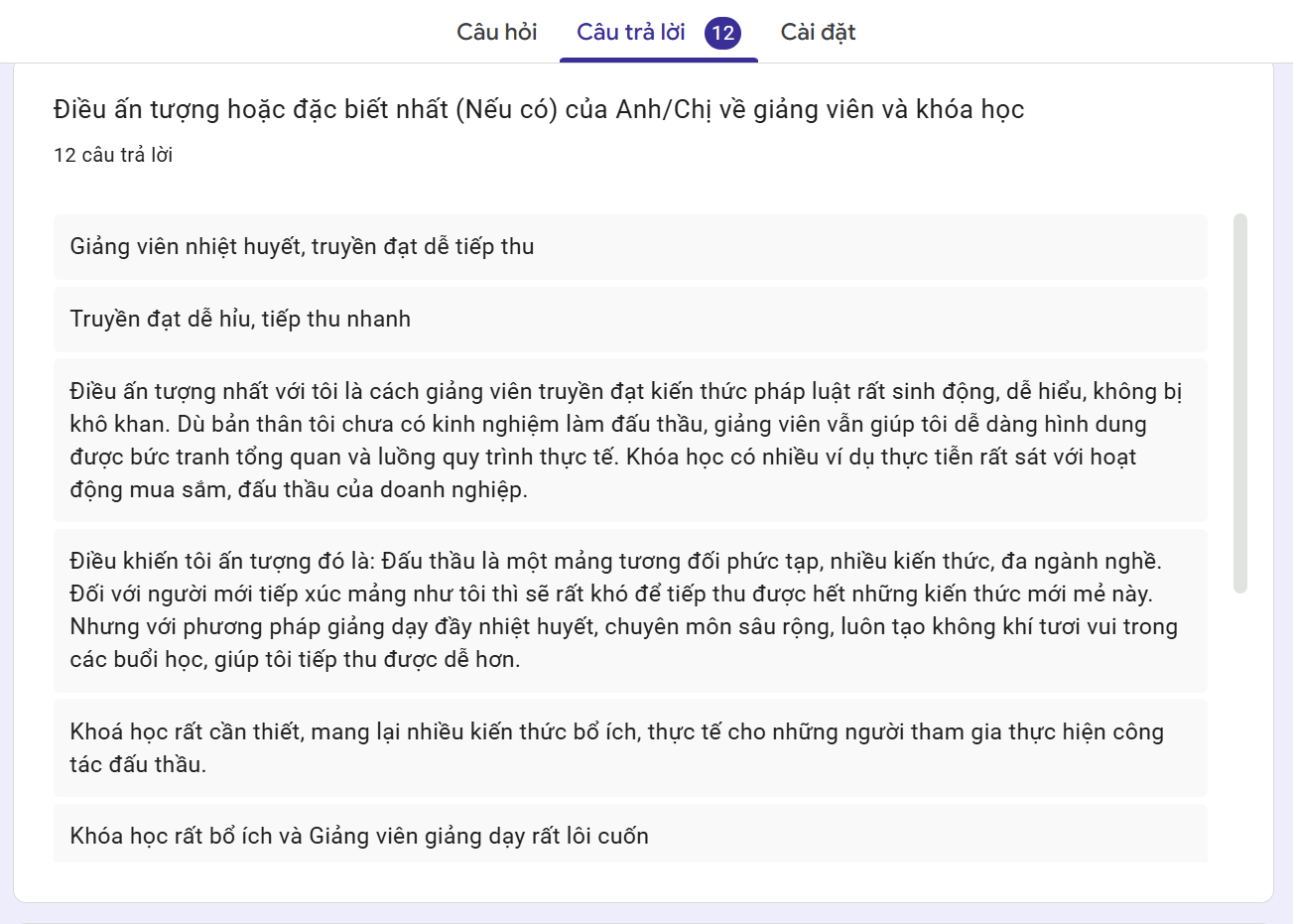The image size is (1293, 924).
Task: Click the line starting 'khô khan. Dù bản thân'
Action: pos(608,424)
